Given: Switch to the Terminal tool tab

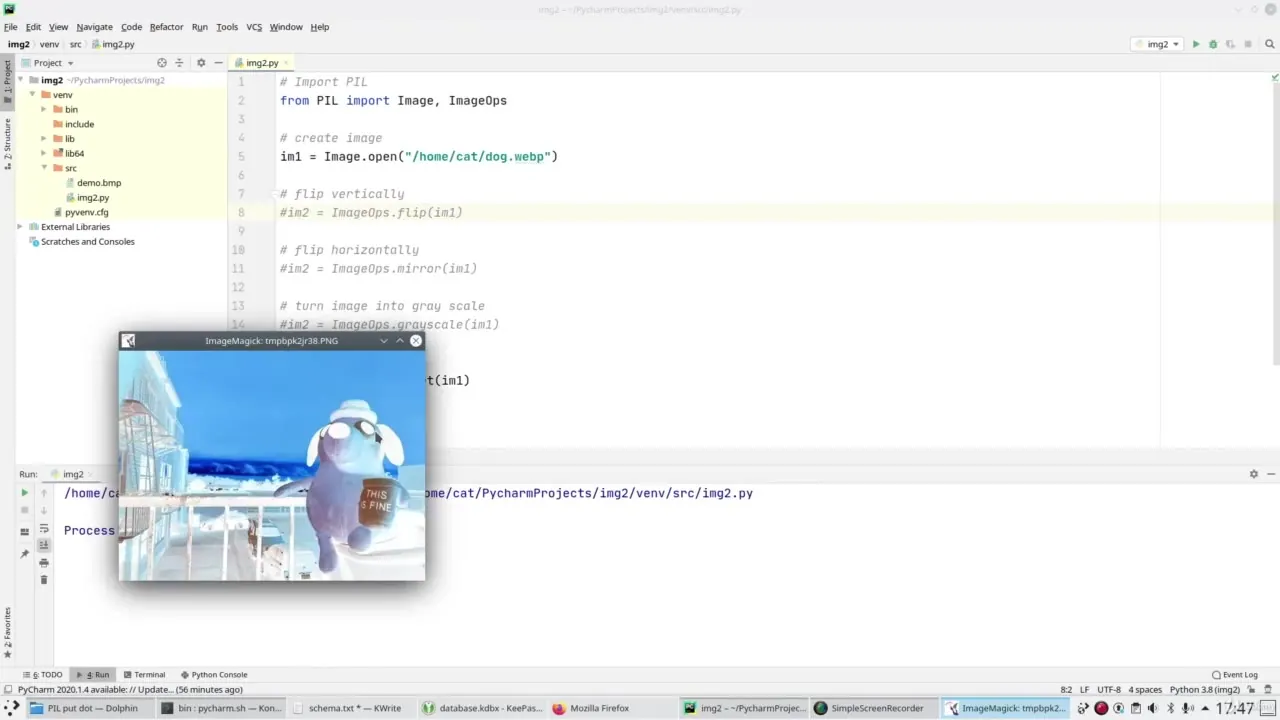Looking at the screenshot, I should [x=144, y=675].
